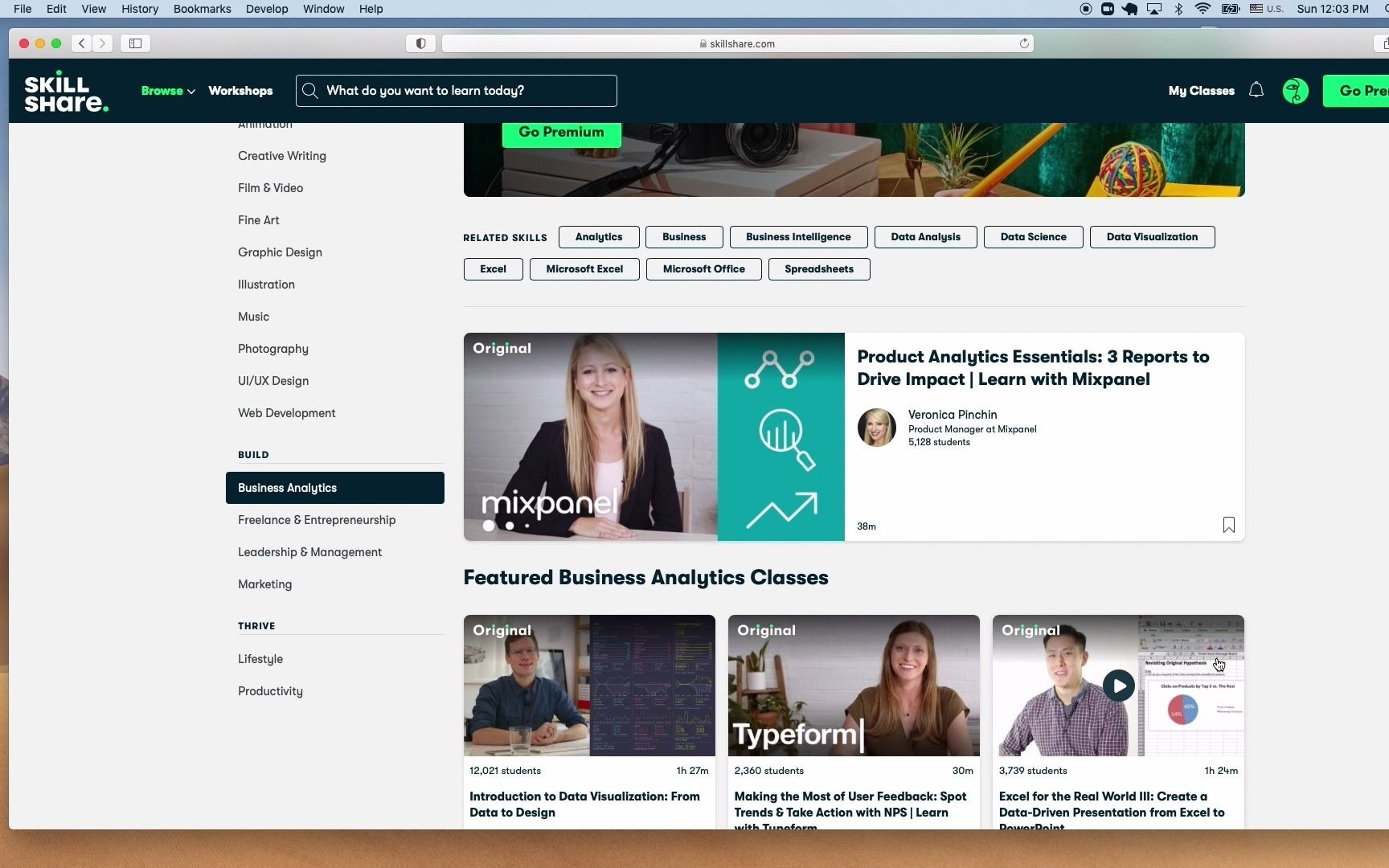This screenshot has width=1389, height=868.
Task: Select Business Analytics in the sidebar
Action: click(x=334, y=488)
